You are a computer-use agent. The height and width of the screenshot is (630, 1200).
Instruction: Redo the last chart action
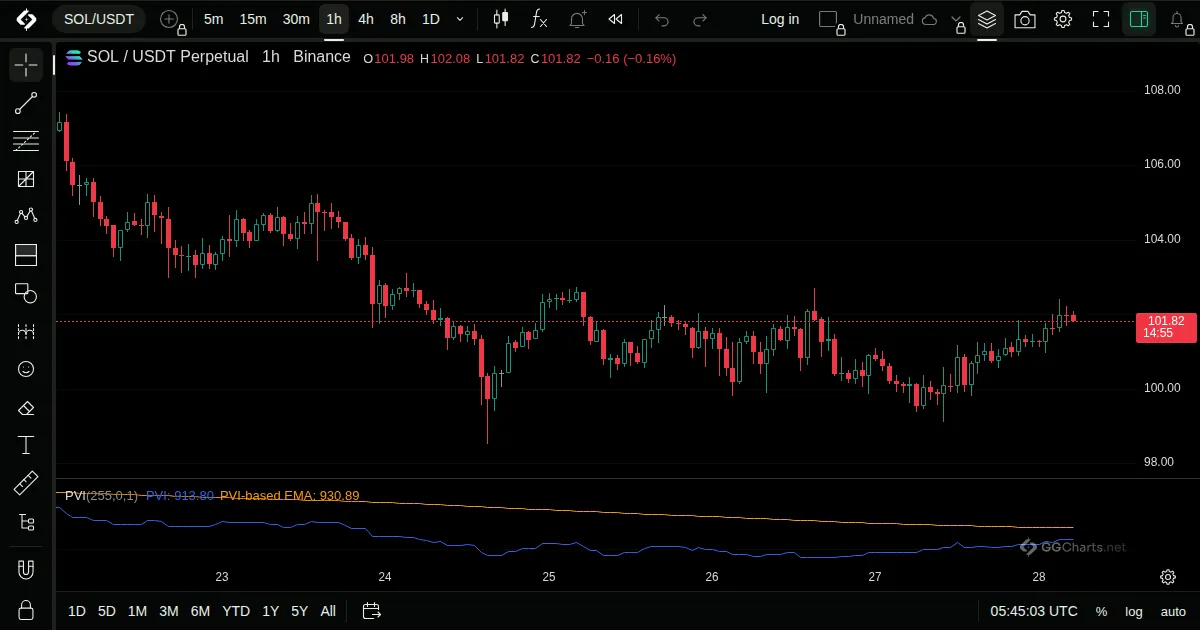[700, 19]
